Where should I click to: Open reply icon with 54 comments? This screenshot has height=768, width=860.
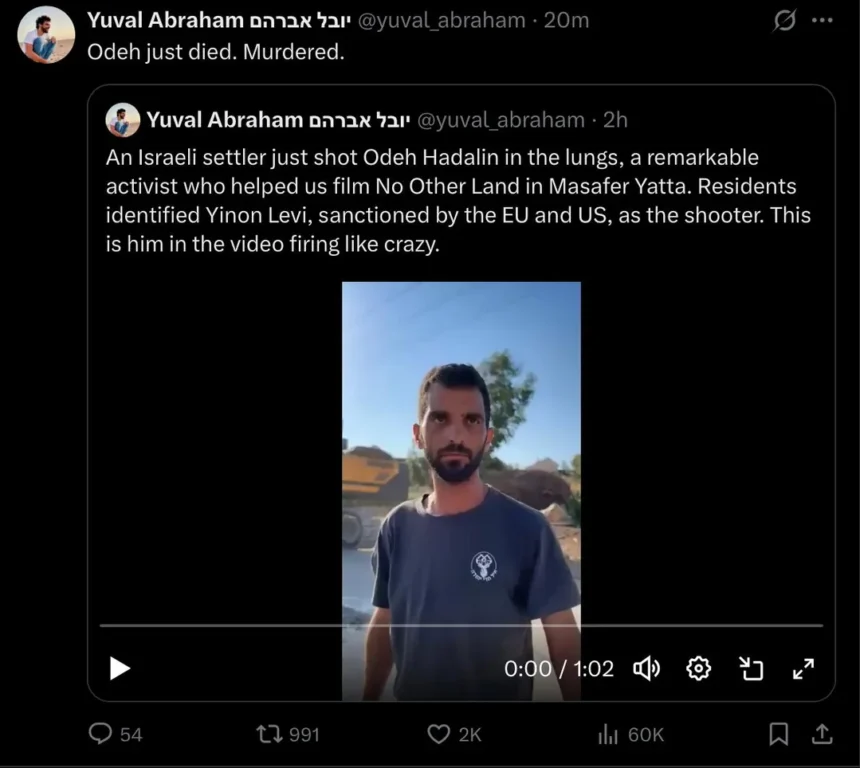tap(101, 734)
